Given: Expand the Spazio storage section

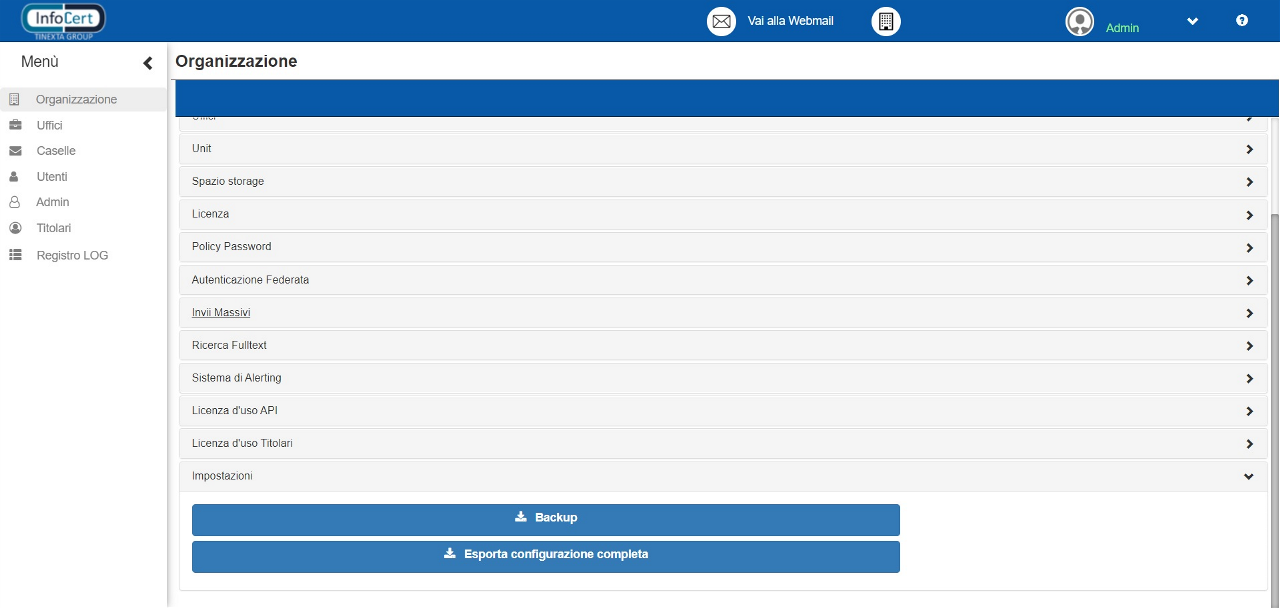Looking at the screenshot, I should pos(722,182).
